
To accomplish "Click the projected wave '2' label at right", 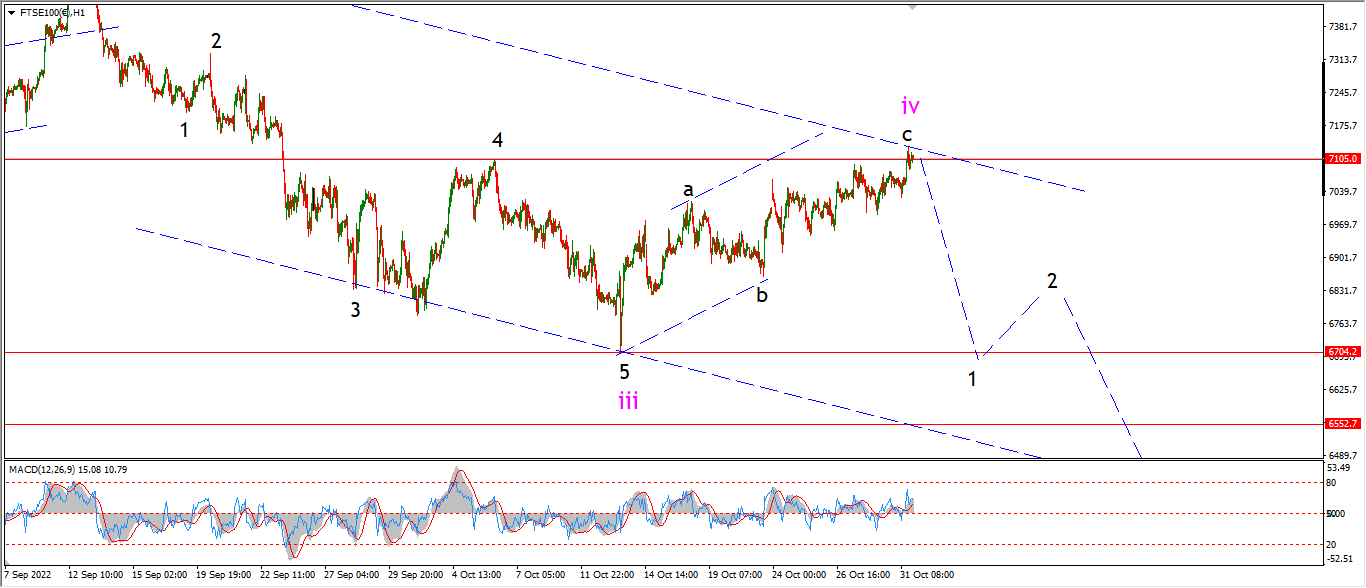I will [1052, 281].
